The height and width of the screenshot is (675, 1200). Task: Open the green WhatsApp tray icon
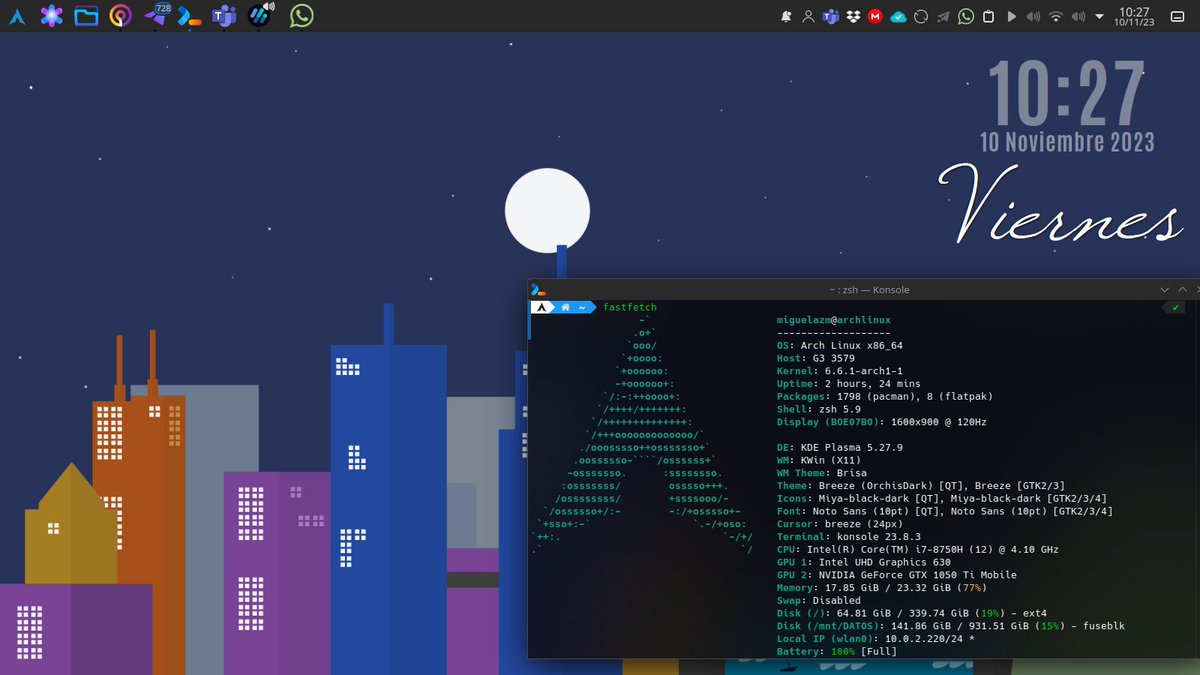click(x=966, y=17)
